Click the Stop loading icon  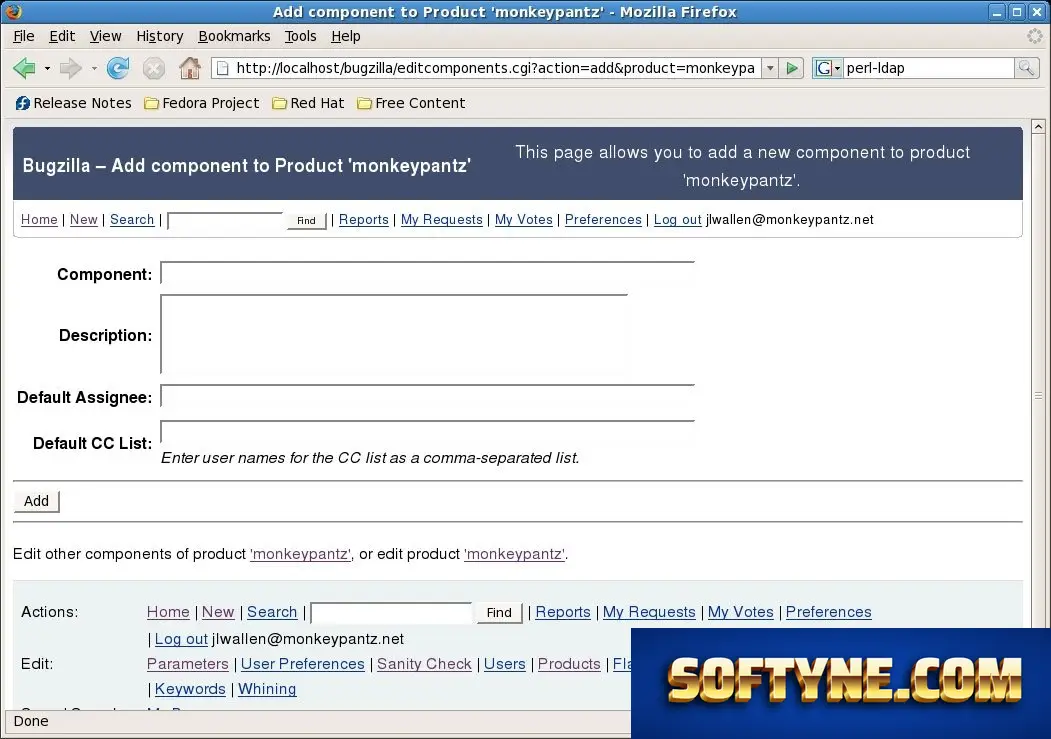pyautogui.click(x=153, y=68)
